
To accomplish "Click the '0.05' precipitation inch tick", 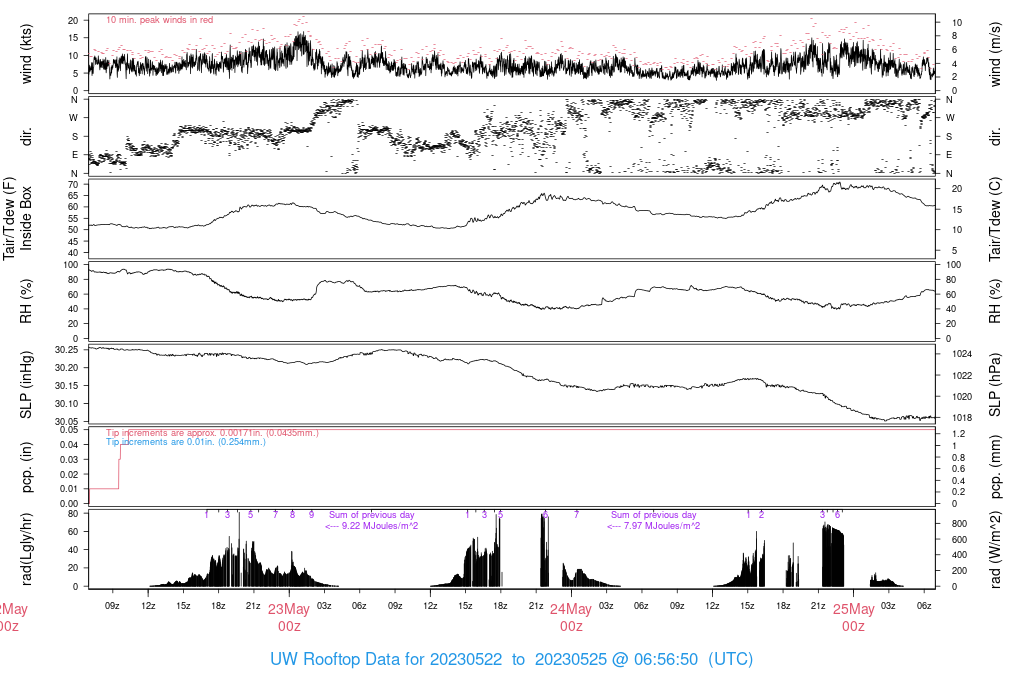I will [69, 430].
